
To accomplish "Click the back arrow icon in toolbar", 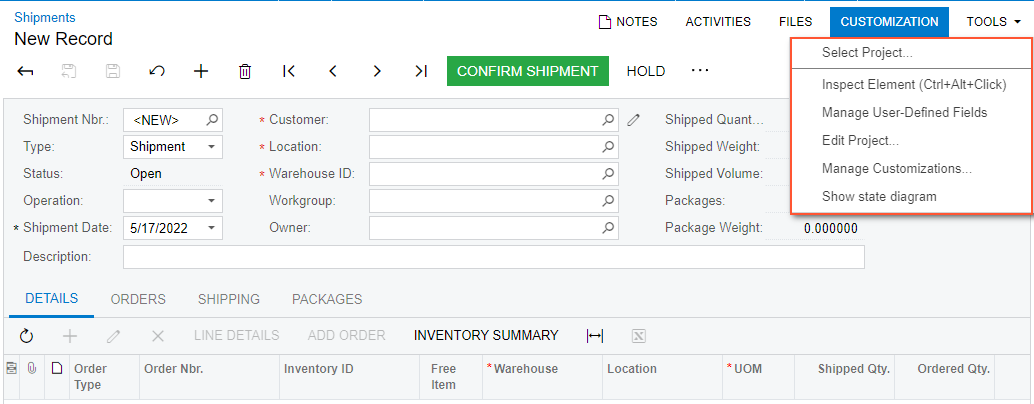I will click(26, 71).
